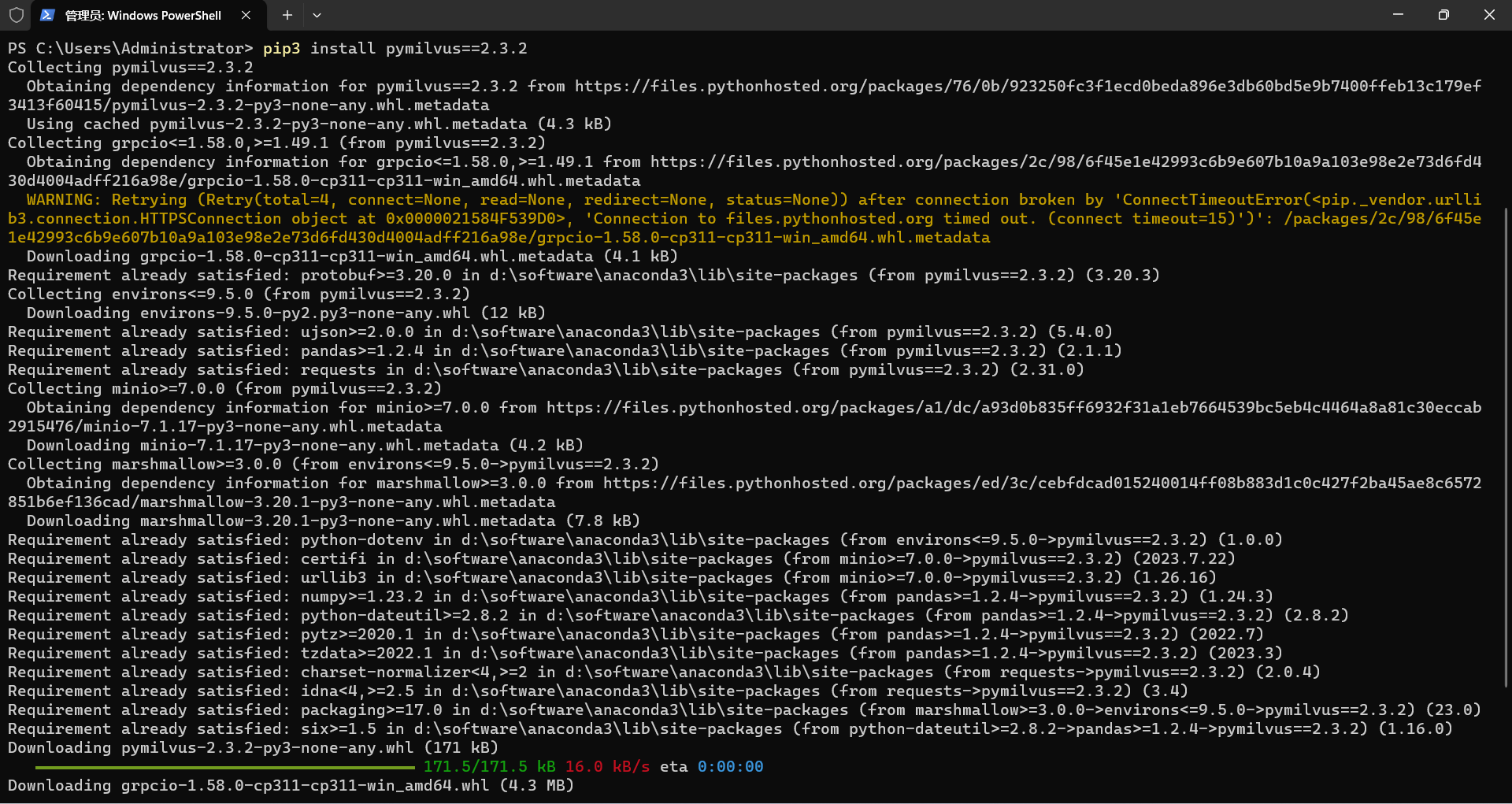Image resolution: width=1512 pixels, height=804 pixels.
Task: Click 'Downloading pymilvus-2.3.2-py3-none-any.whl (171 kB)' line
Action: 254,747
